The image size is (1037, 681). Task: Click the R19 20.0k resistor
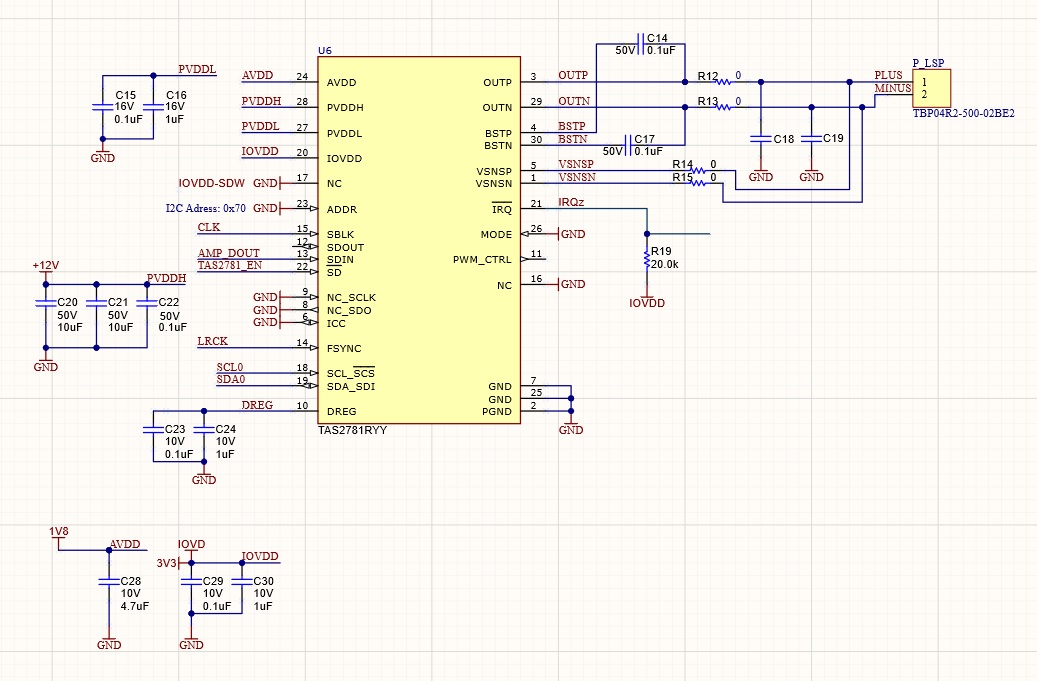[x=647, y=259]
